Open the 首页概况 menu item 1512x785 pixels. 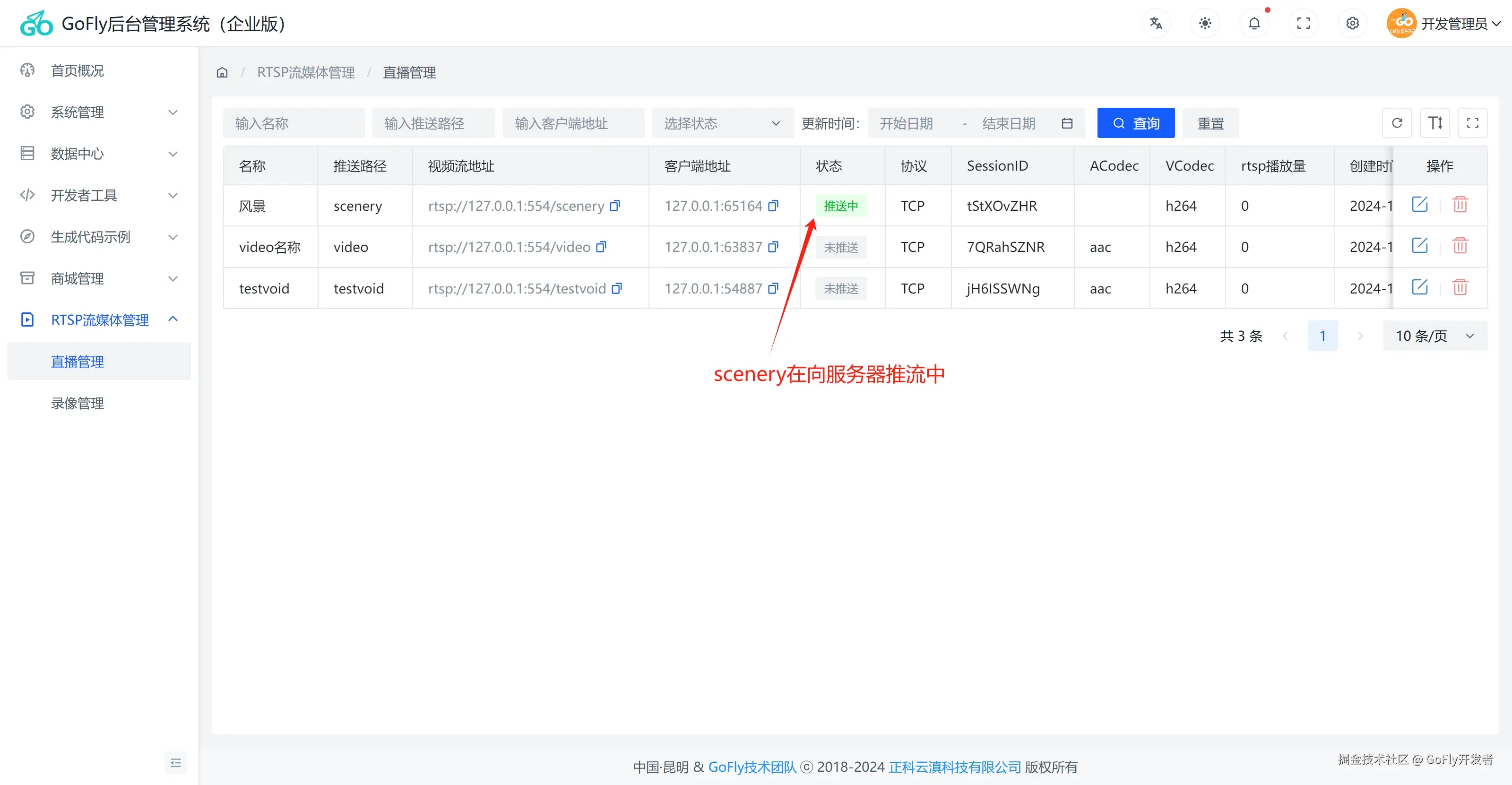78,70
